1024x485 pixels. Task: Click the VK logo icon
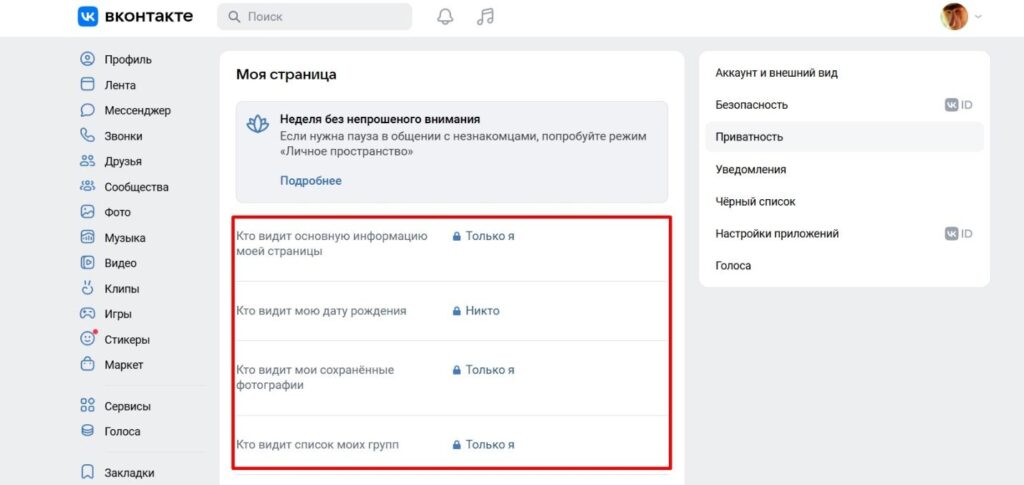[88, 16]
